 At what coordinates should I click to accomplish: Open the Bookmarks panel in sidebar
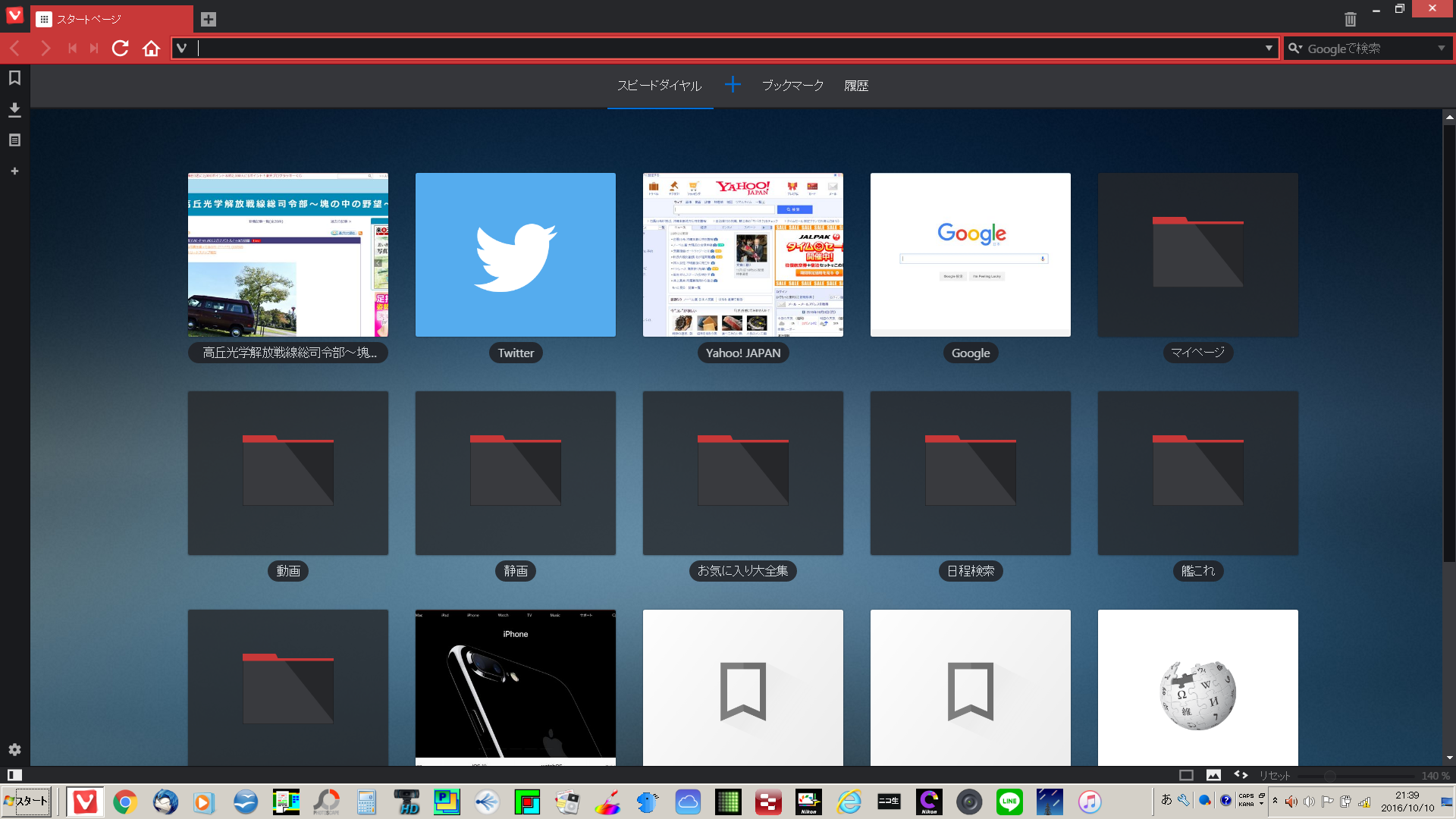tap(14, 78)
